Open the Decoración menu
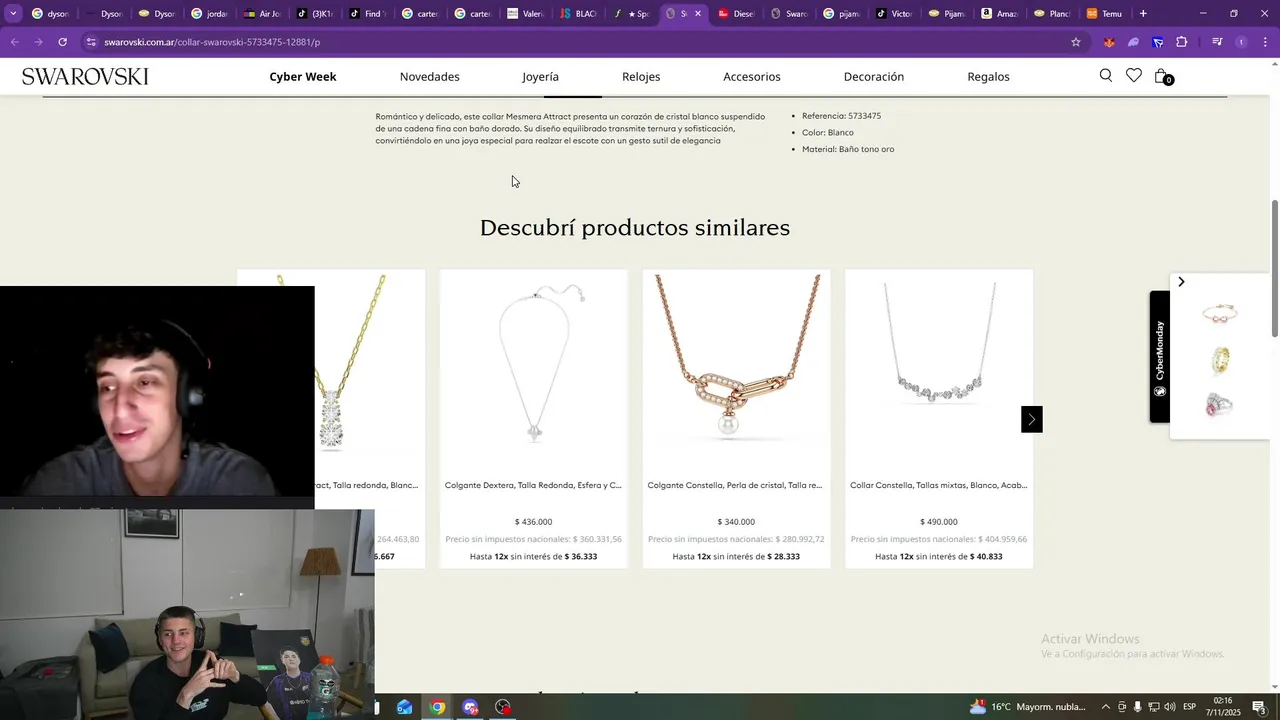 pyautogui.click(x=874, y=77)
